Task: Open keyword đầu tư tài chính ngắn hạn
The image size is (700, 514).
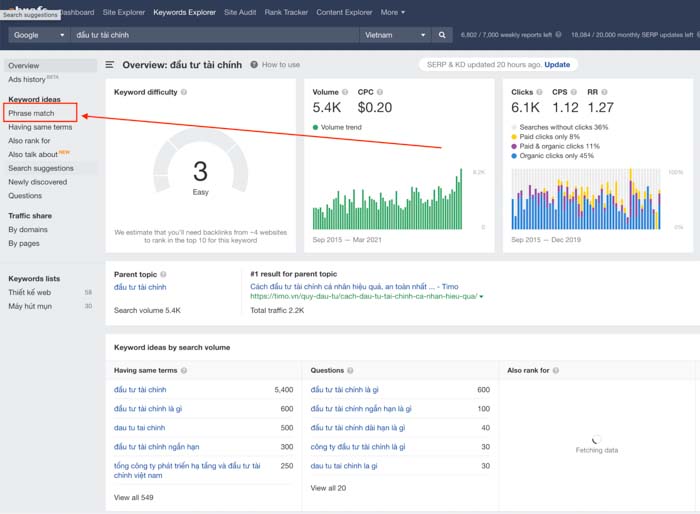Action: (157, 447)
